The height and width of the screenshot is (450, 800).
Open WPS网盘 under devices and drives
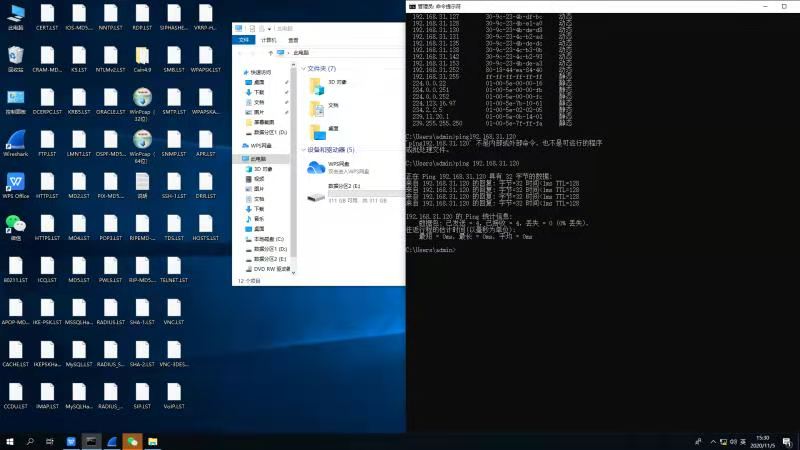337,167
